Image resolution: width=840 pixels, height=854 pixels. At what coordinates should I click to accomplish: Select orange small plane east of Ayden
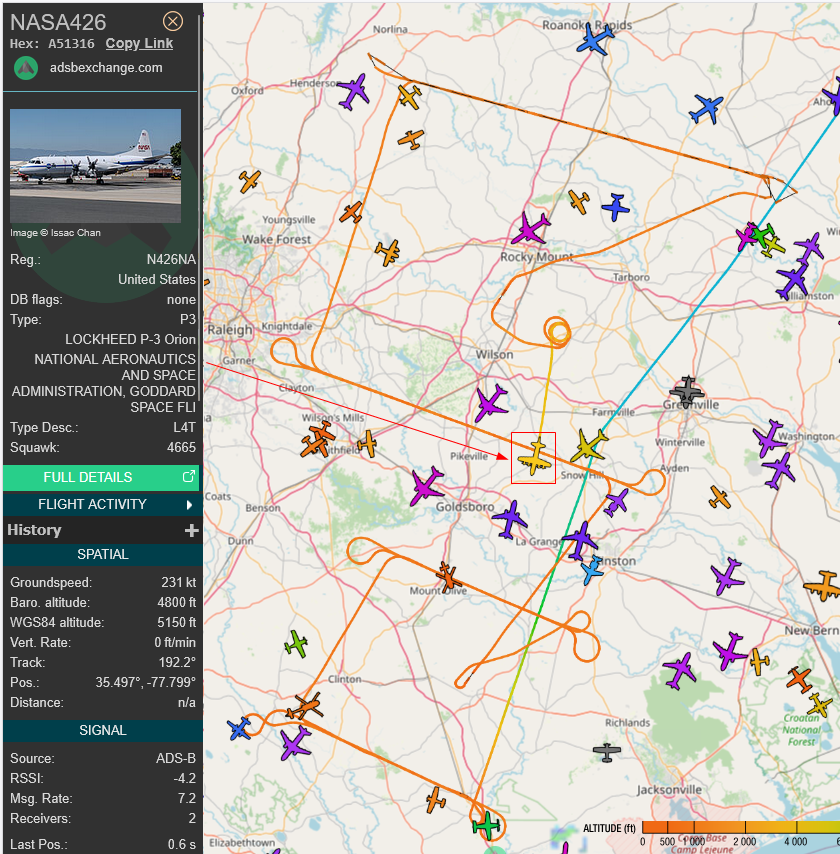coord(720,497)
